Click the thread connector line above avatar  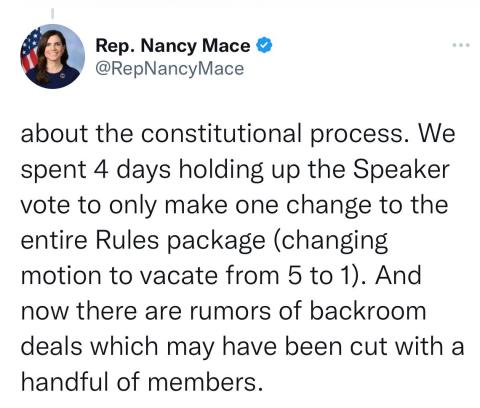(52, 13)
